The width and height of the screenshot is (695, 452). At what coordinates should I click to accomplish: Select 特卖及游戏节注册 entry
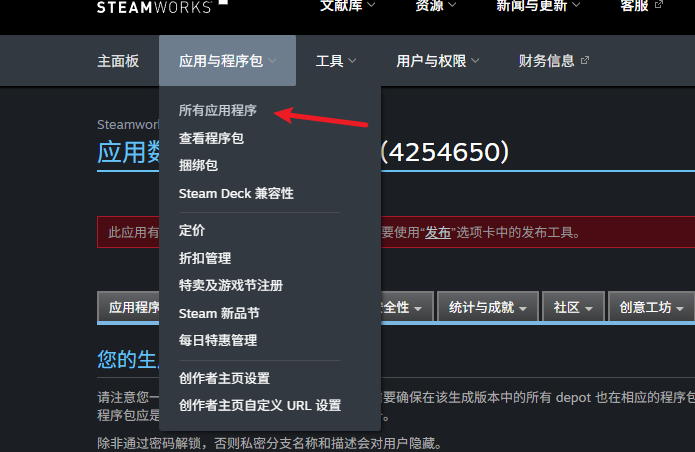click(x=231, y=285)
